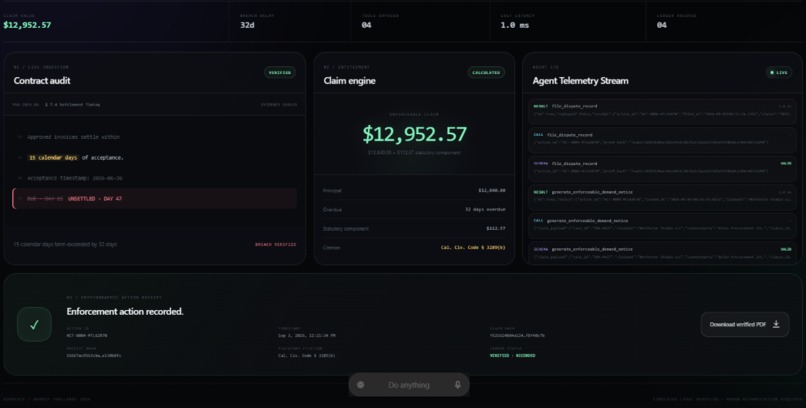Open the CALL file_dispute_record telemetry entry
This screenshot has width=806, height=408.
663,140
